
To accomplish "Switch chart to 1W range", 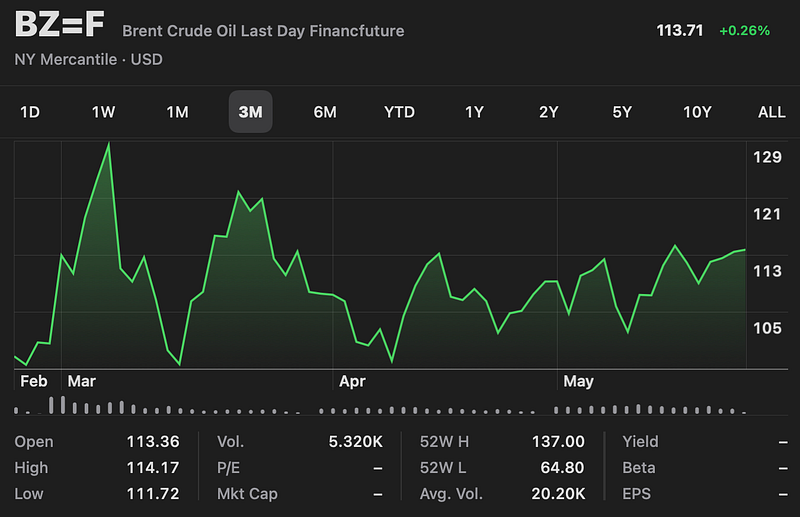I will coord(104,112).
